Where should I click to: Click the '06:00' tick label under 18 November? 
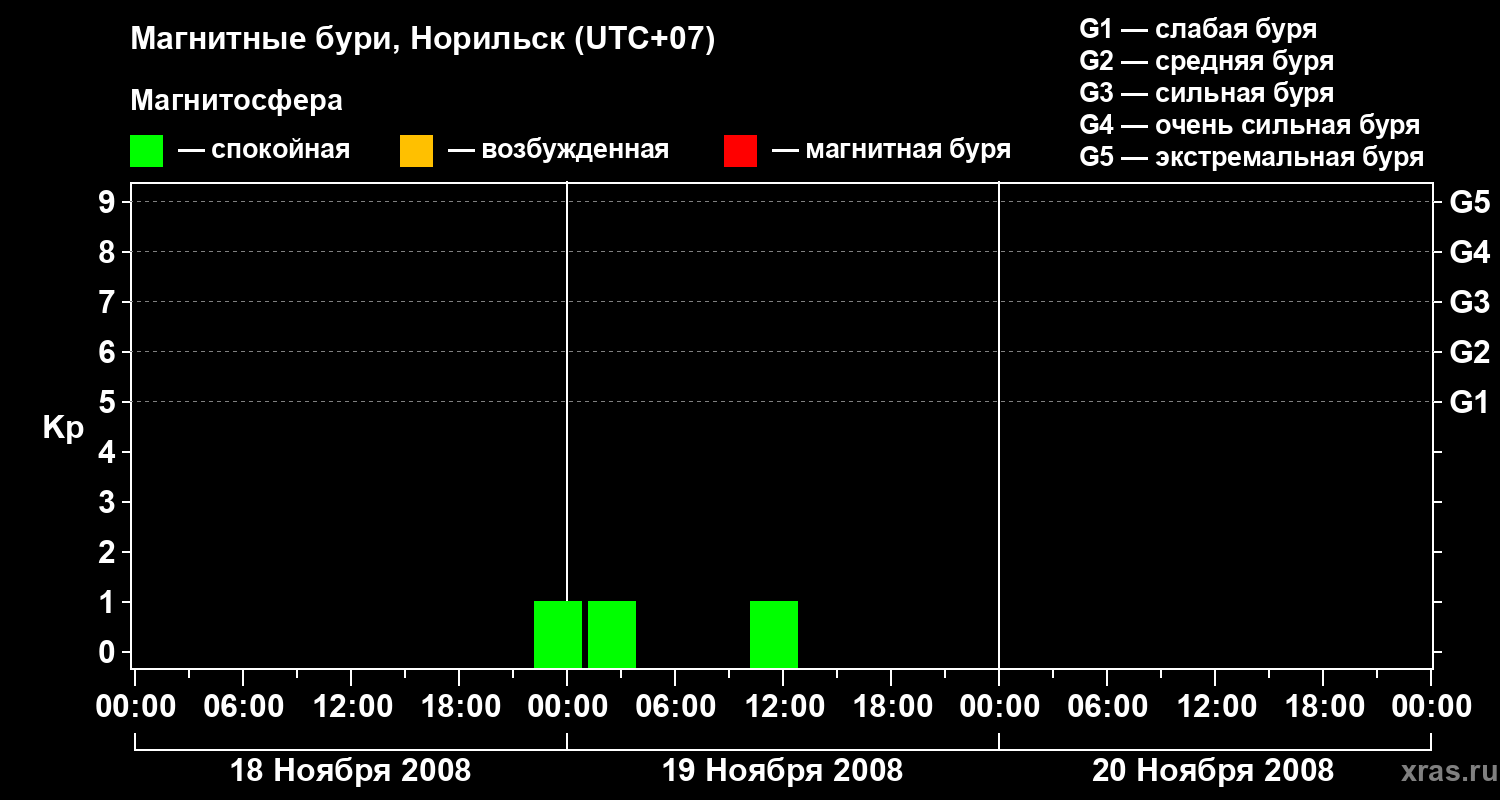[x=243, y=707]
